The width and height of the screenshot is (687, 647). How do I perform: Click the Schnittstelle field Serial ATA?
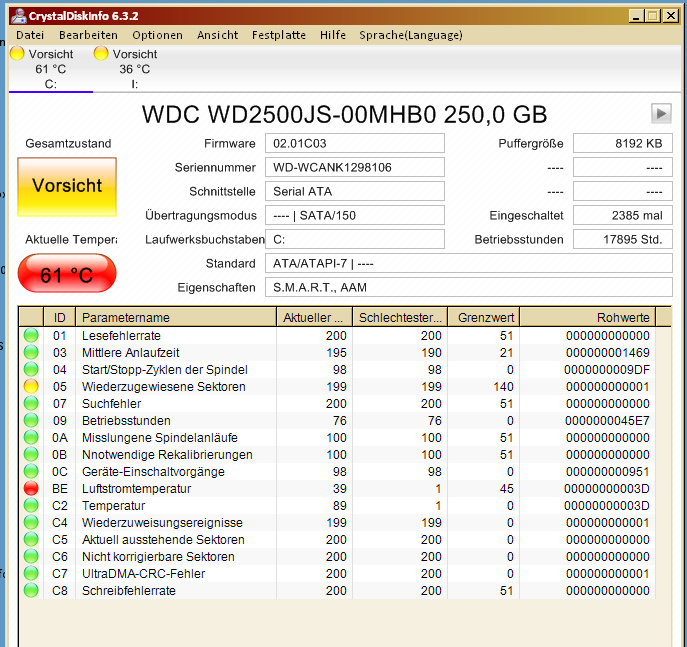point(354,191)
